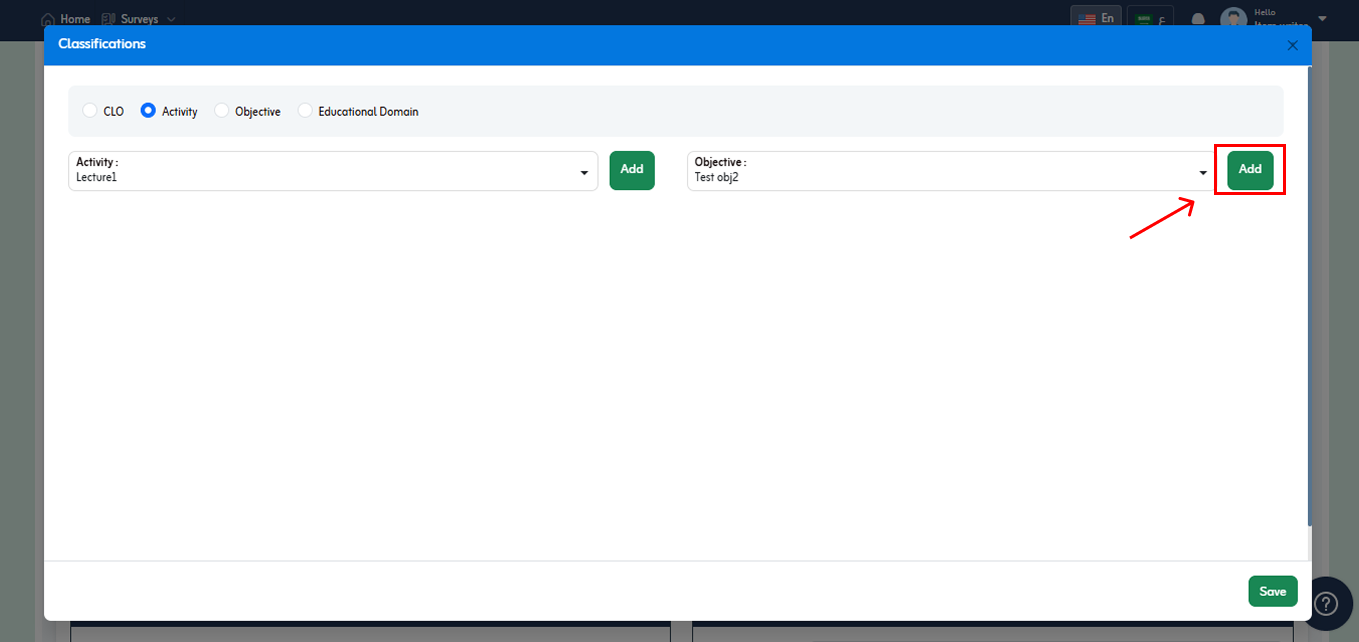Viewport: 1359px width, 642px height.
Task: Select the Activity radio option
Action: [x=148, y=111]
